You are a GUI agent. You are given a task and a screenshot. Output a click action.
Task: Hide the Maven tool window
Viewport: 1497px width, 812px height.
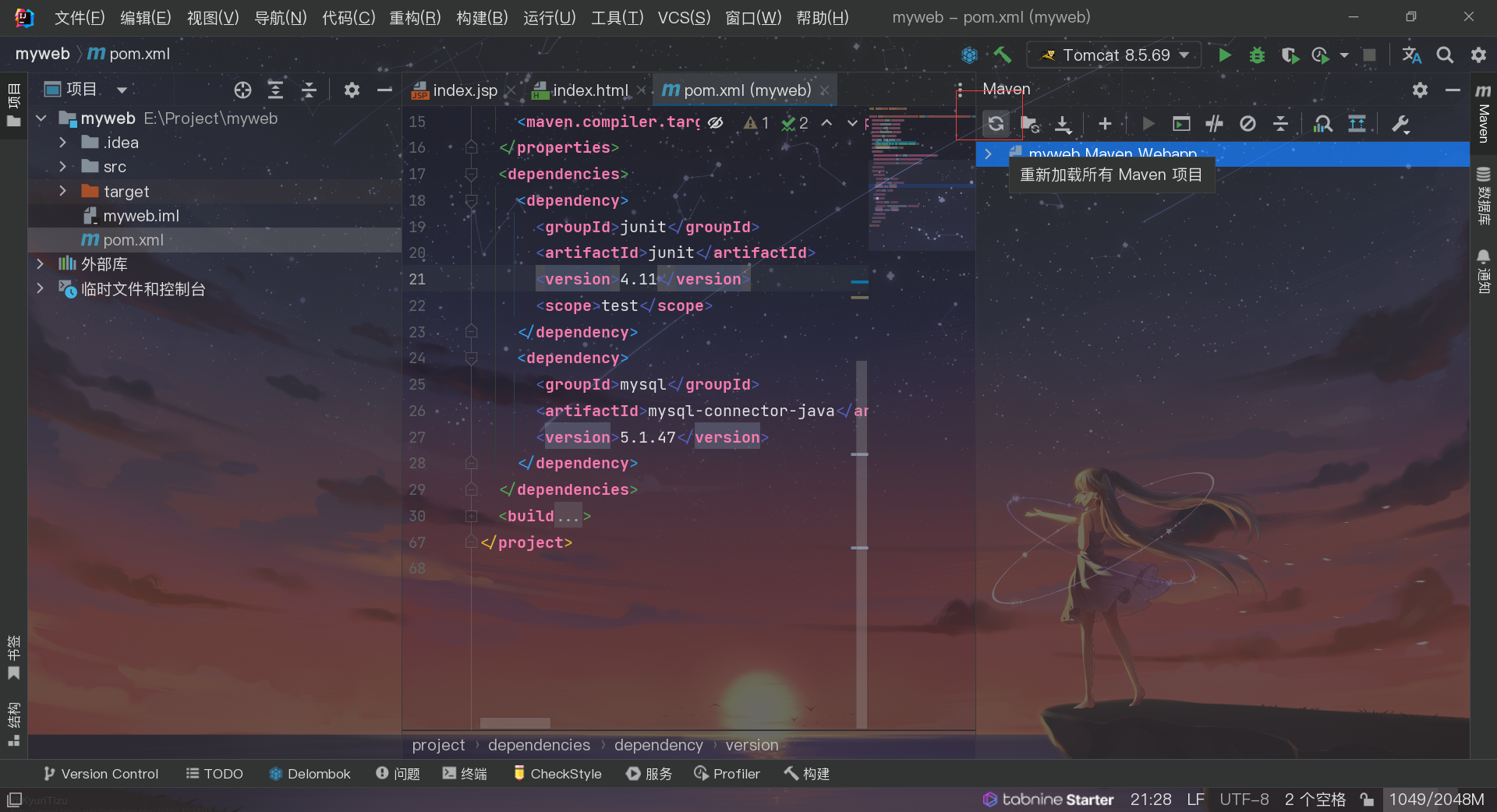(x=1453, y=90)
